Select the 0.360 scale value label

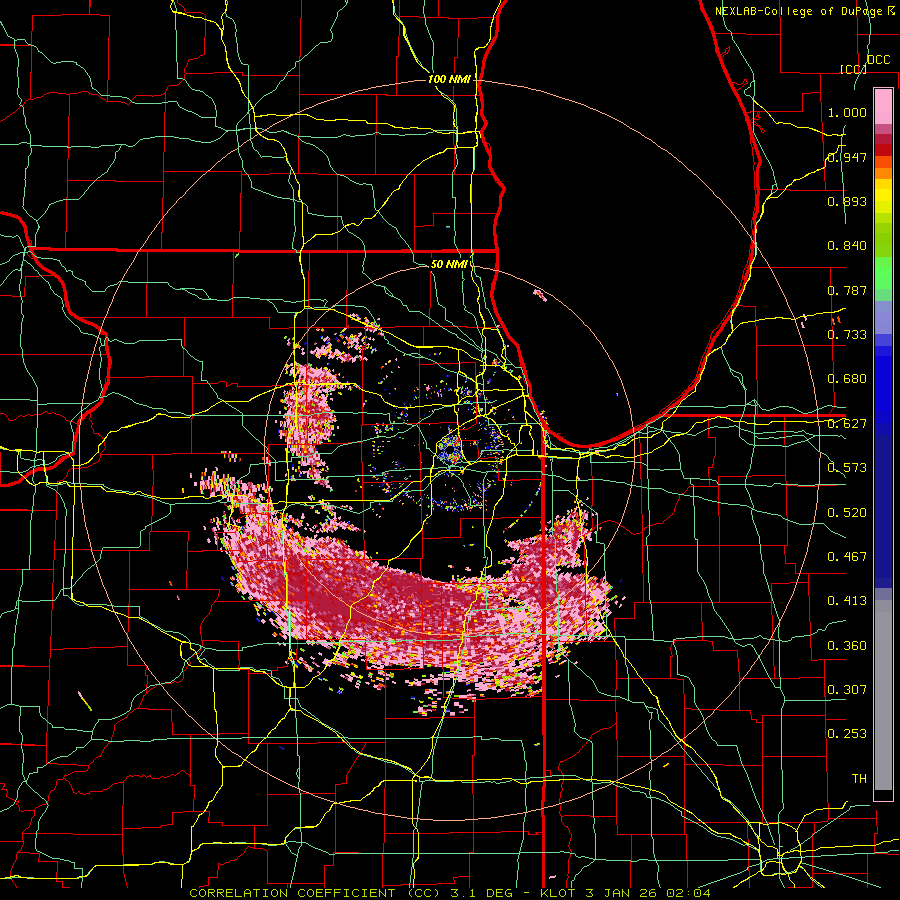click(847, 646)
